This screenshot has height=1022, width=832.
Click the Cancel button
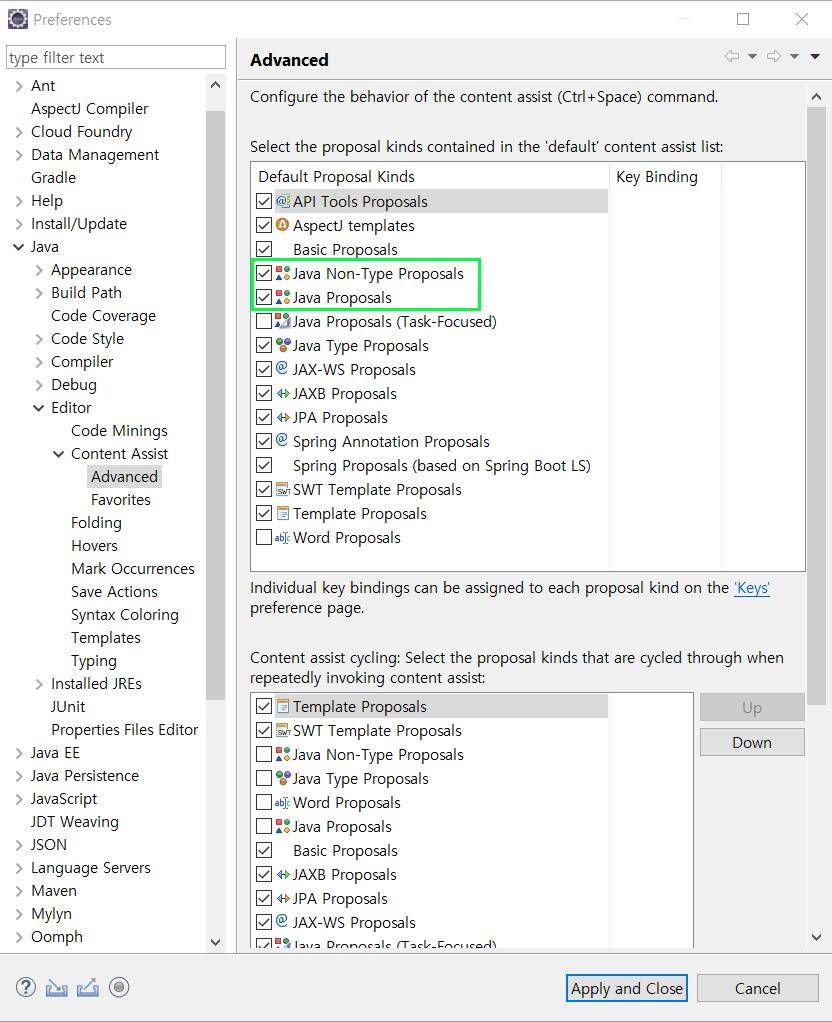pyautogui.click(x=758, y=988)
